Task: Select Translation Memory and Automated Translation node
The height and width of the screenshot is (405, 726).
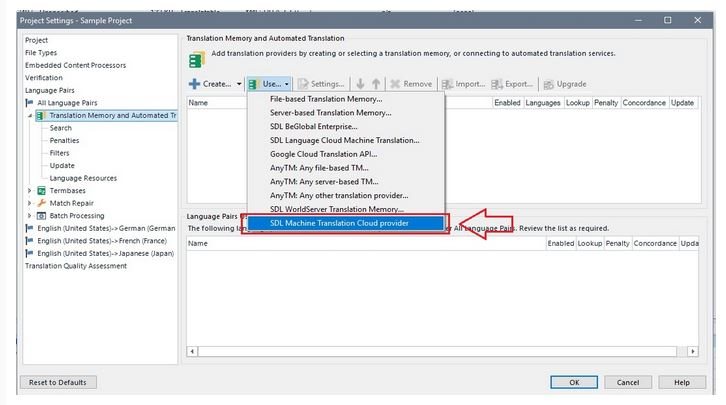Action: point(113,115)
